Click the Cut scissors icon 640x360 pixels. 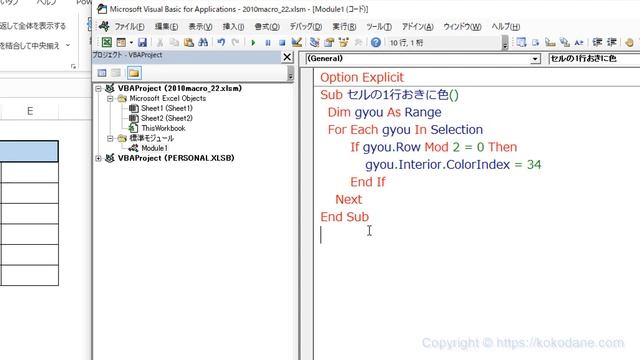pyautogui.click(x=160, y=42)
